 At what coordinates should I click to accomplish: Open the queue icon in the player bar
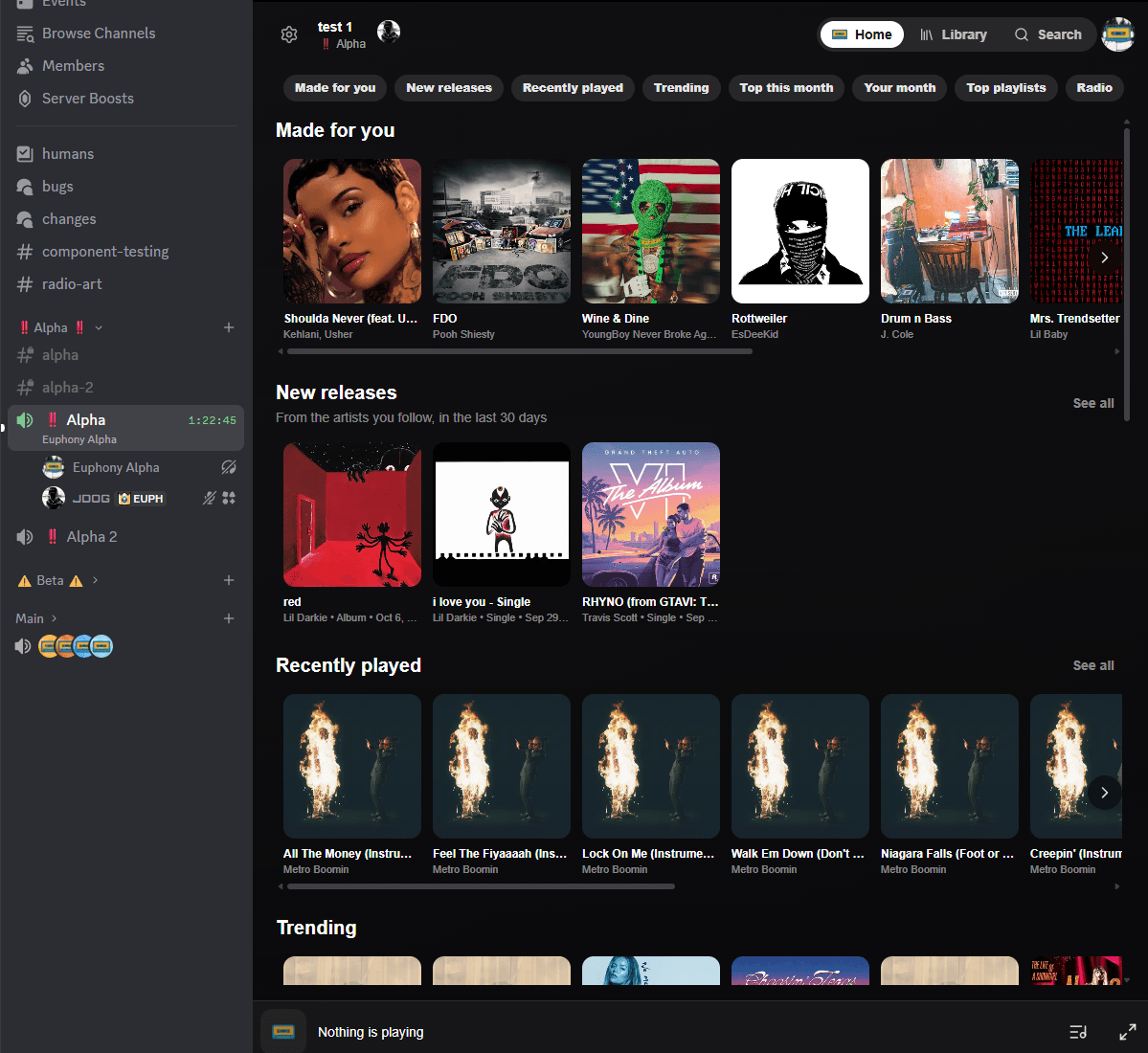tap(1078, 1032)
